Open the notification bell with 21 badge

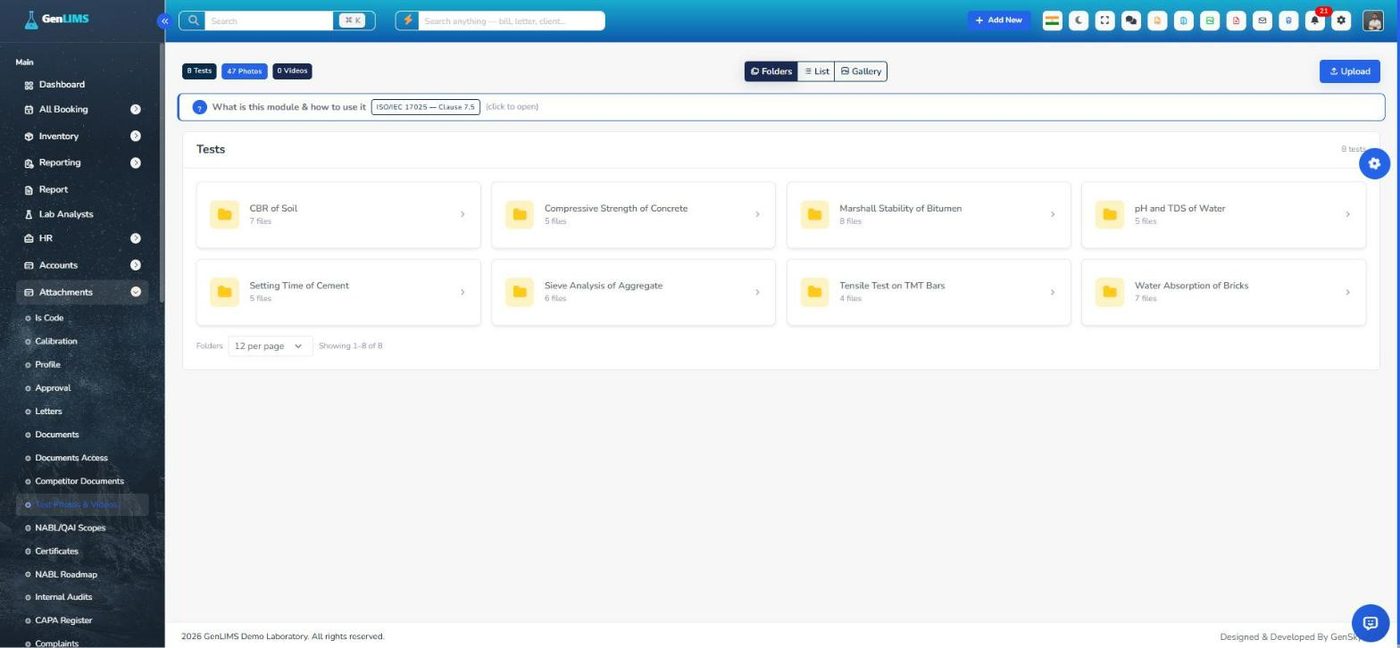1315,20
